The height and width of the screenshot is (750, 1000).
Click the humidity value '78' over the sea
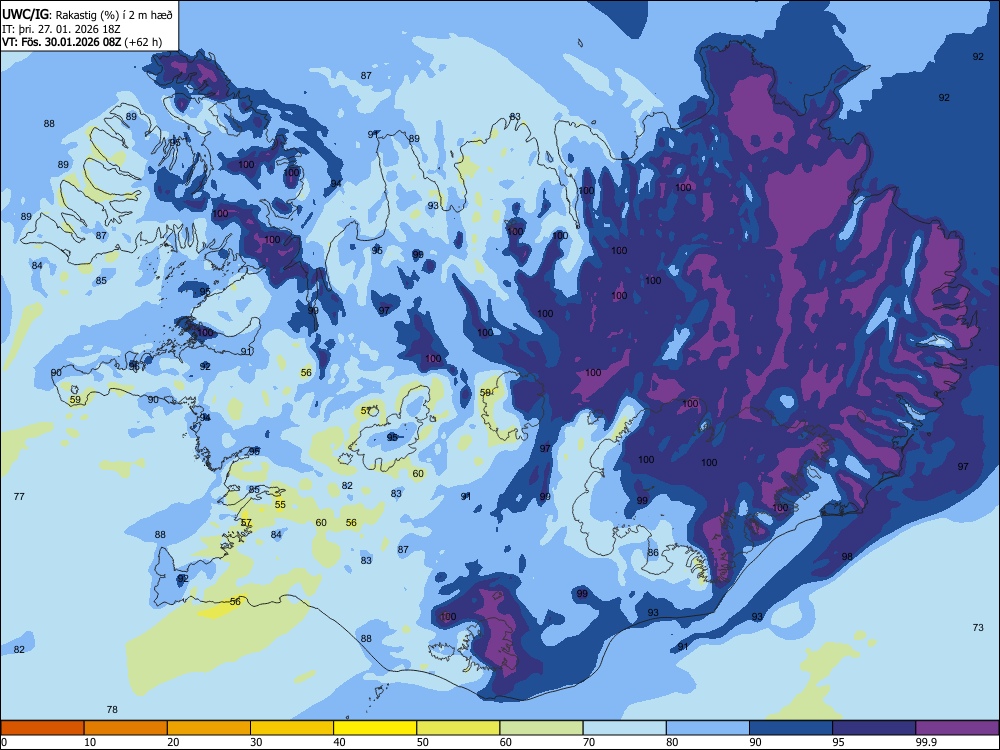click(112, 709)
